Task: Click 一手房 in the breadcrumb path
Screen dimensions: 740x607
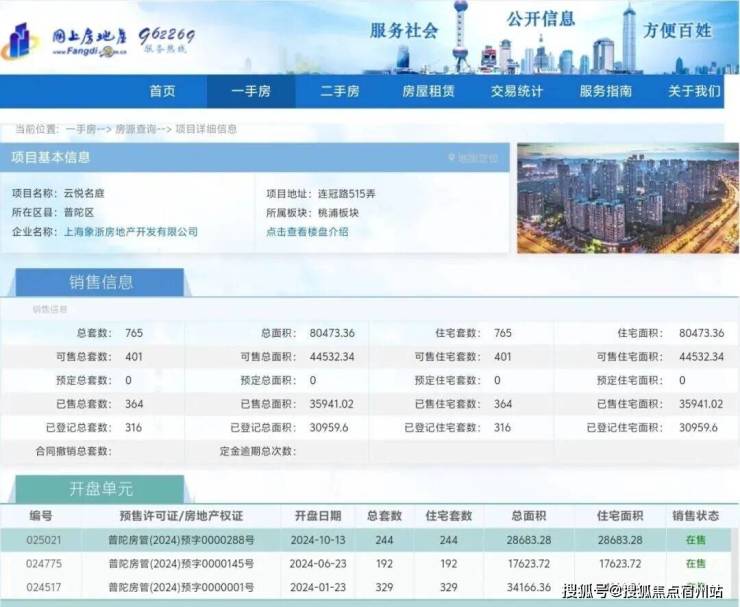Action: click(x=81, y=129)
